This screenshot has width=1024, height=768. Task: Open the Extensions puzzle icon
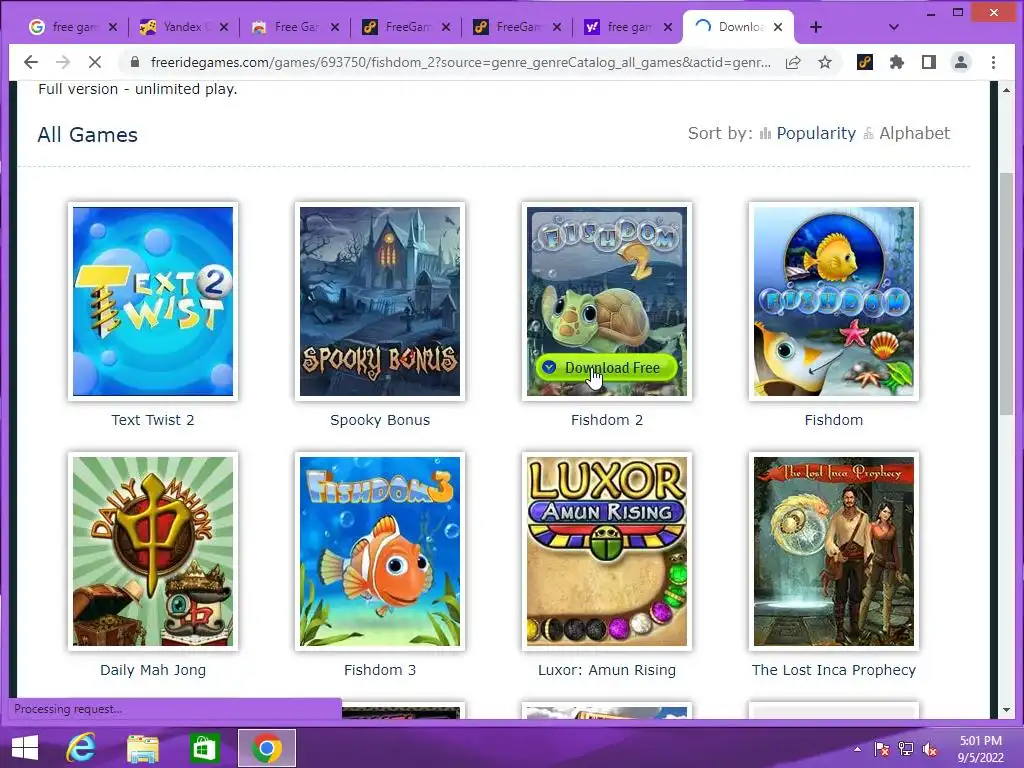click(x=897, y=62)
